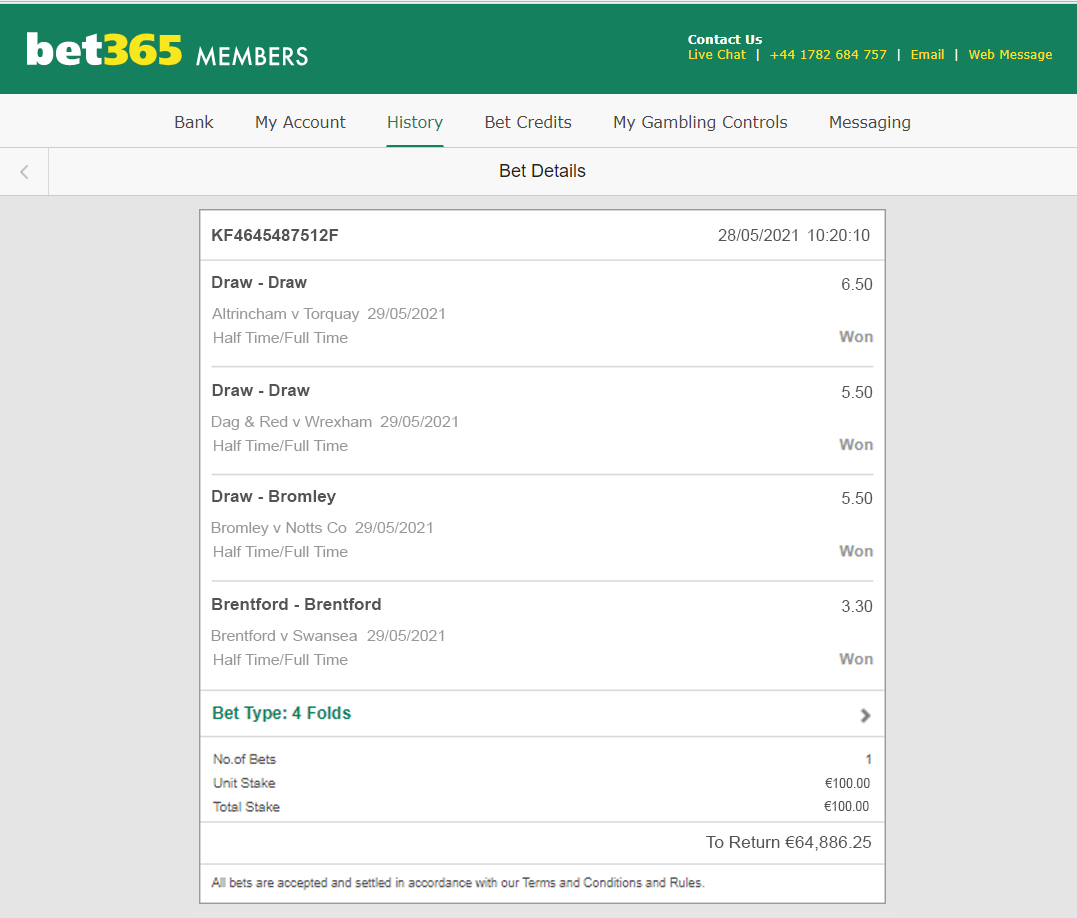Screen dimensions: 1077x918
Task: Click the Bet Details page title
Action: click(x=543, y=171)
